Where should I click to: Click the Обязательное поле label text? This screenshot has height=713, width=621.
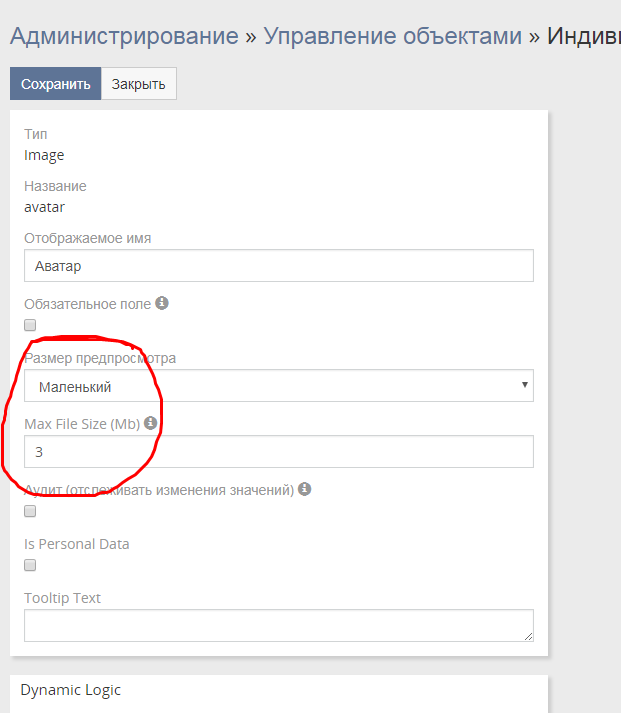click(x=87, y=303)
